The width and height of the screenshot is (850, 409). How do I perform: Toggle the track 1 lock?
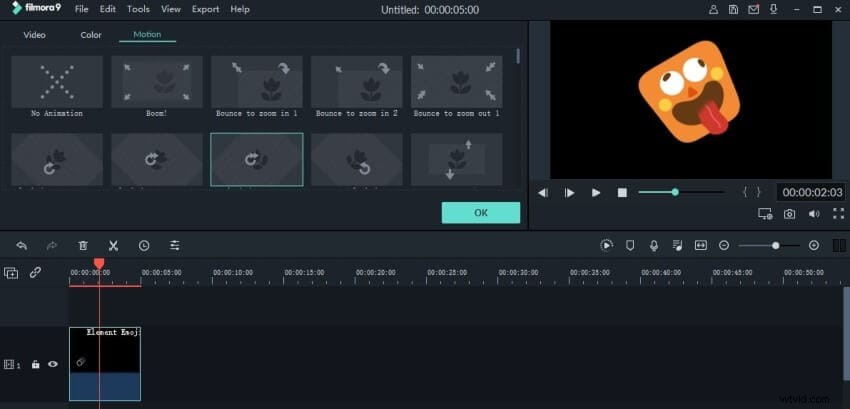(35, 365)
